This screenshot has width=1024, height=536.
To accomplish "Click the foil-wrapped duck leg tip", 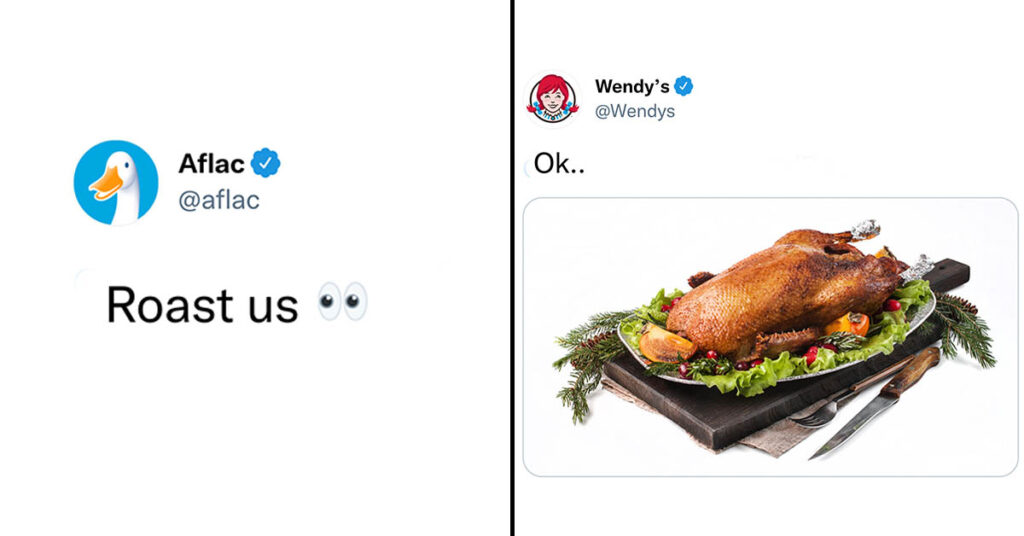I will click(865, 230).
